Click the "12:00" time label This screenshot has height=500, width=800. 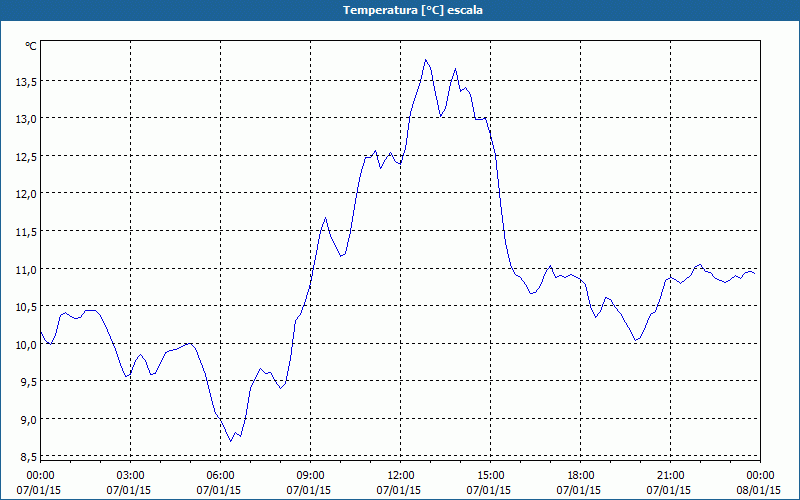click(401, 476)
